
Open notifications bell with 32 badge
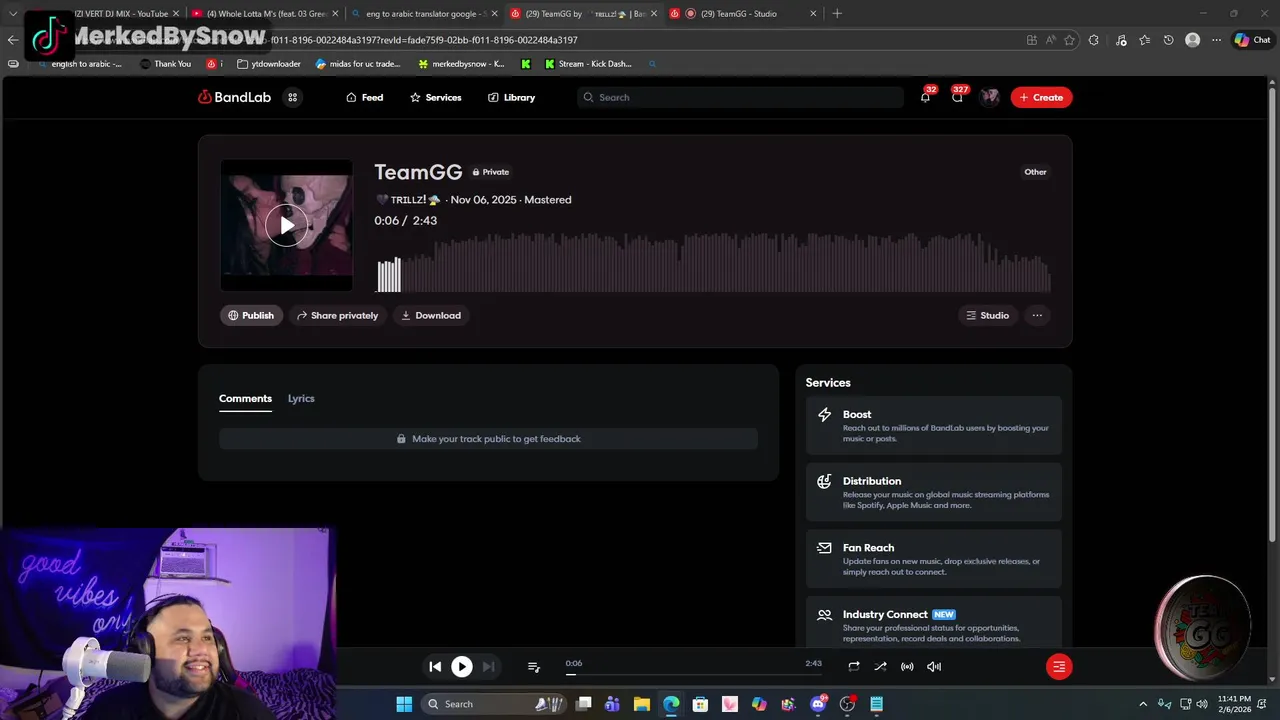click(925, 97)
